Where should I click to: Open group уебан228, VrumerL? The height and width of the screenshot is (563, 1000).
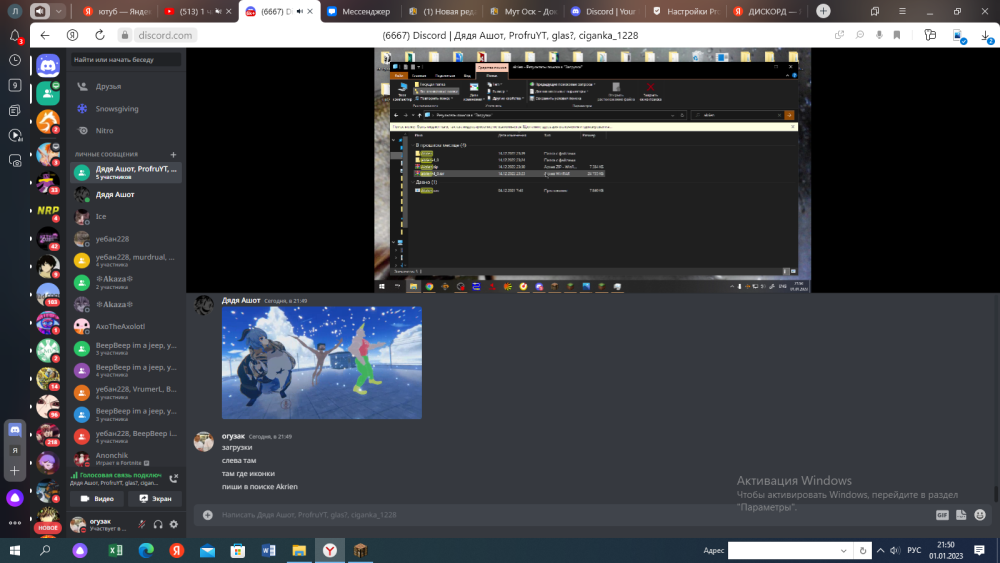(126, 392)
